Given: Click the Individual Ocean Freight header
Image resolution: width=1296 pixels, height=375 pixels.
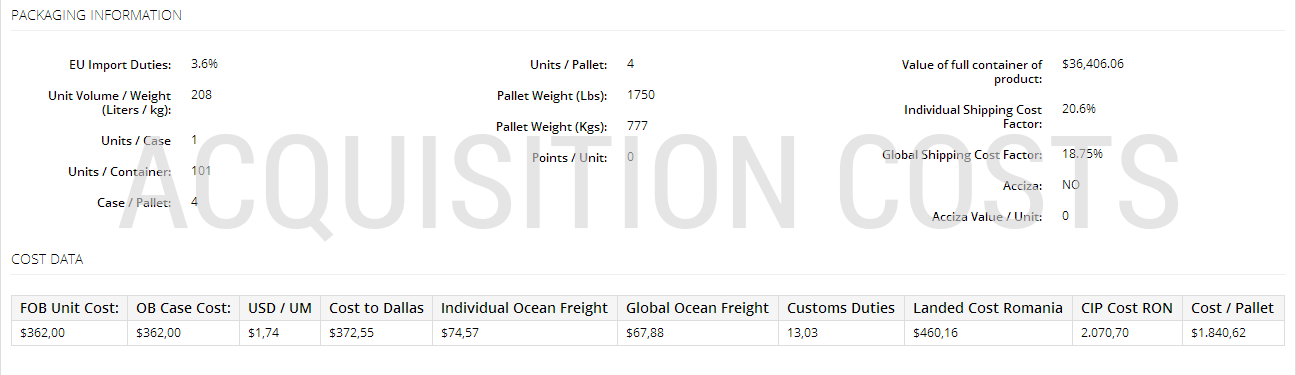Looking at the screenshot, I should click(524, 308).
